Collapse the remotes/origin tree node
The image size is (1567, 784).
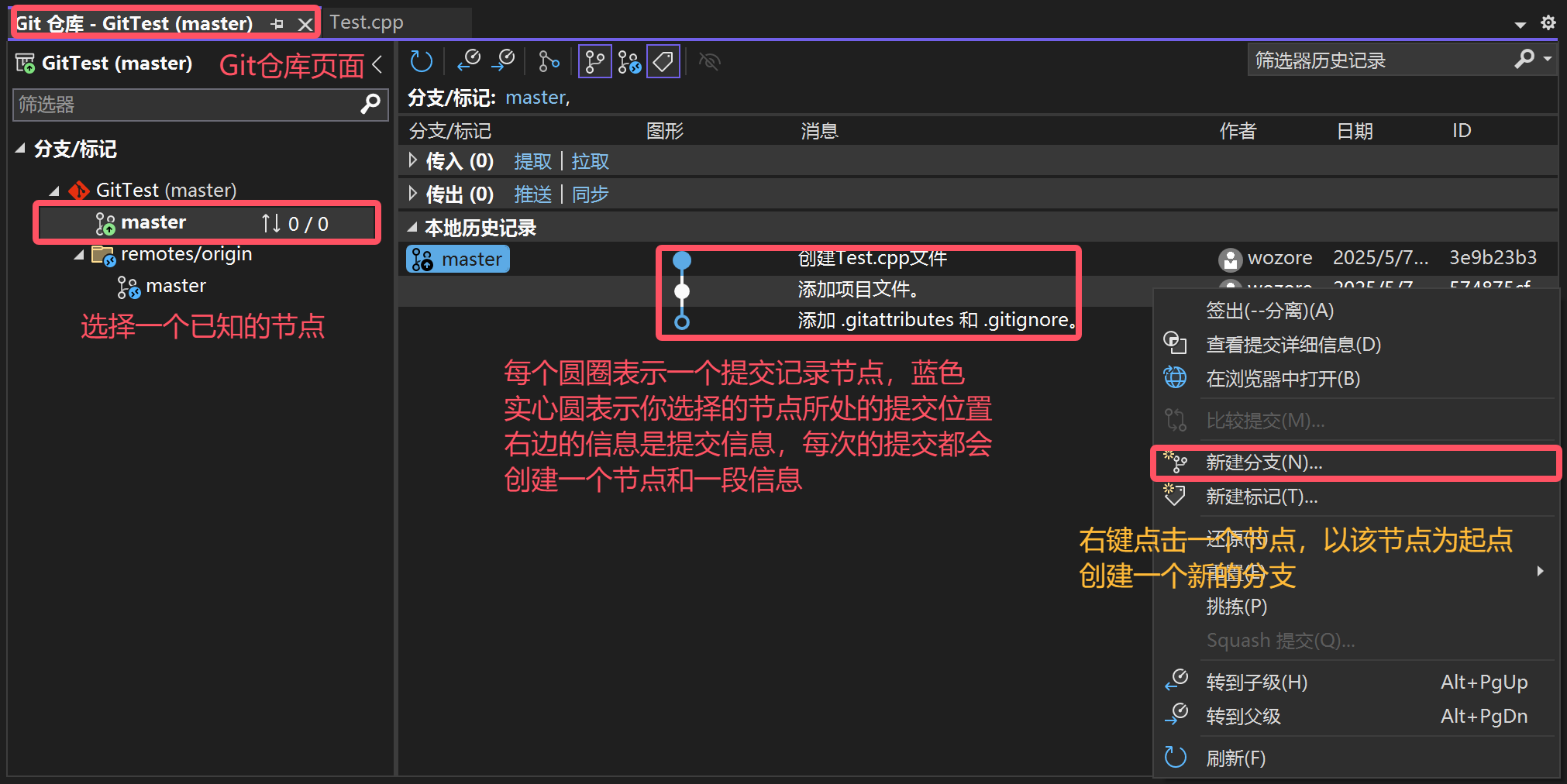pyautogui.click(x=79, y=255)
